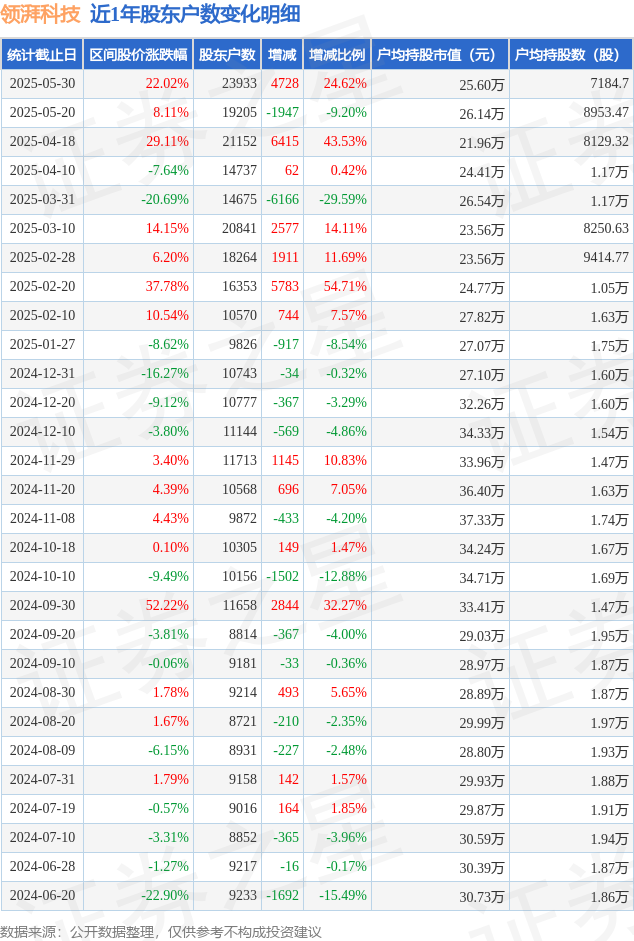Click the -6166 decrease value
This screenshot has width=634, height=941.
click(282, 199)
